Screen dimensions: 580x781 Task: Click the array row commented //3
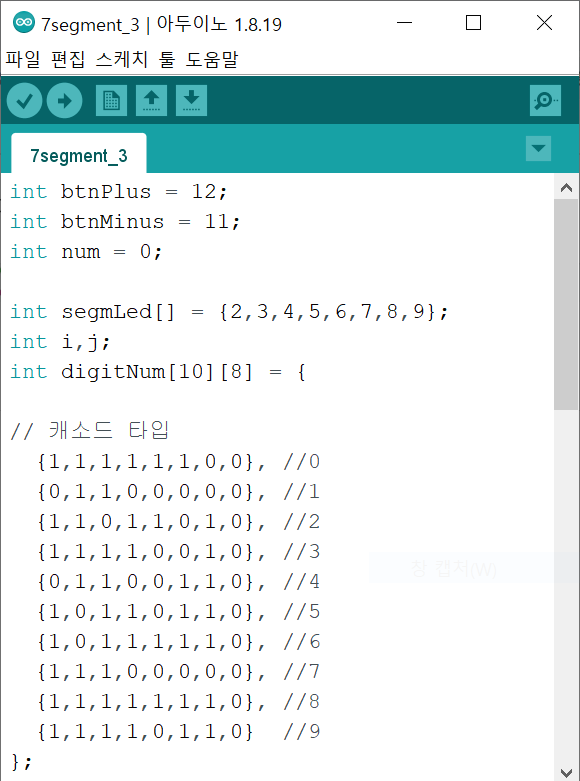(178, 551)
